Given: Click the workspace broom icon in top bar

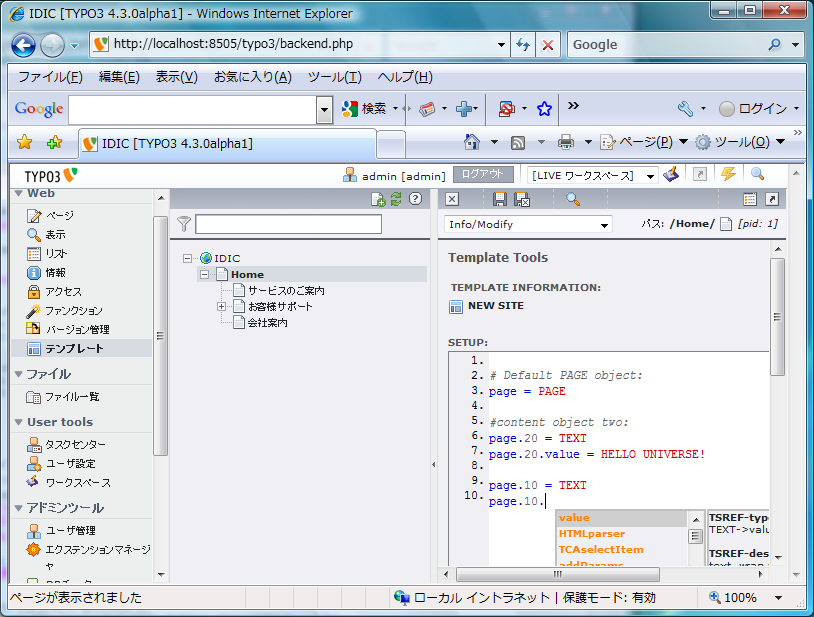Looking at the screenshot, I should coord(671,174).
